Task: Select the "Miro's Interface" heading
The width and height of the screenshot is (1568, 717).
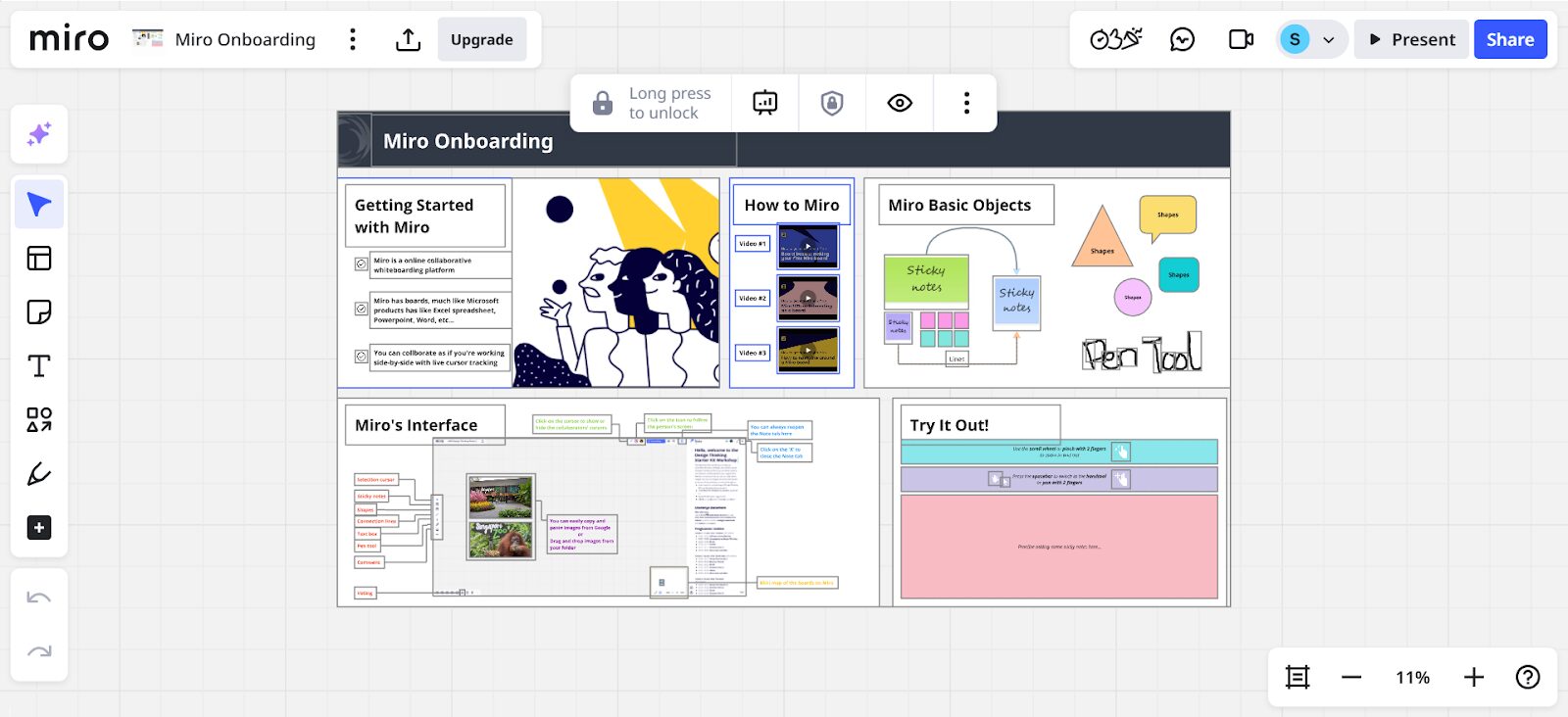Action: click(425, 425)
